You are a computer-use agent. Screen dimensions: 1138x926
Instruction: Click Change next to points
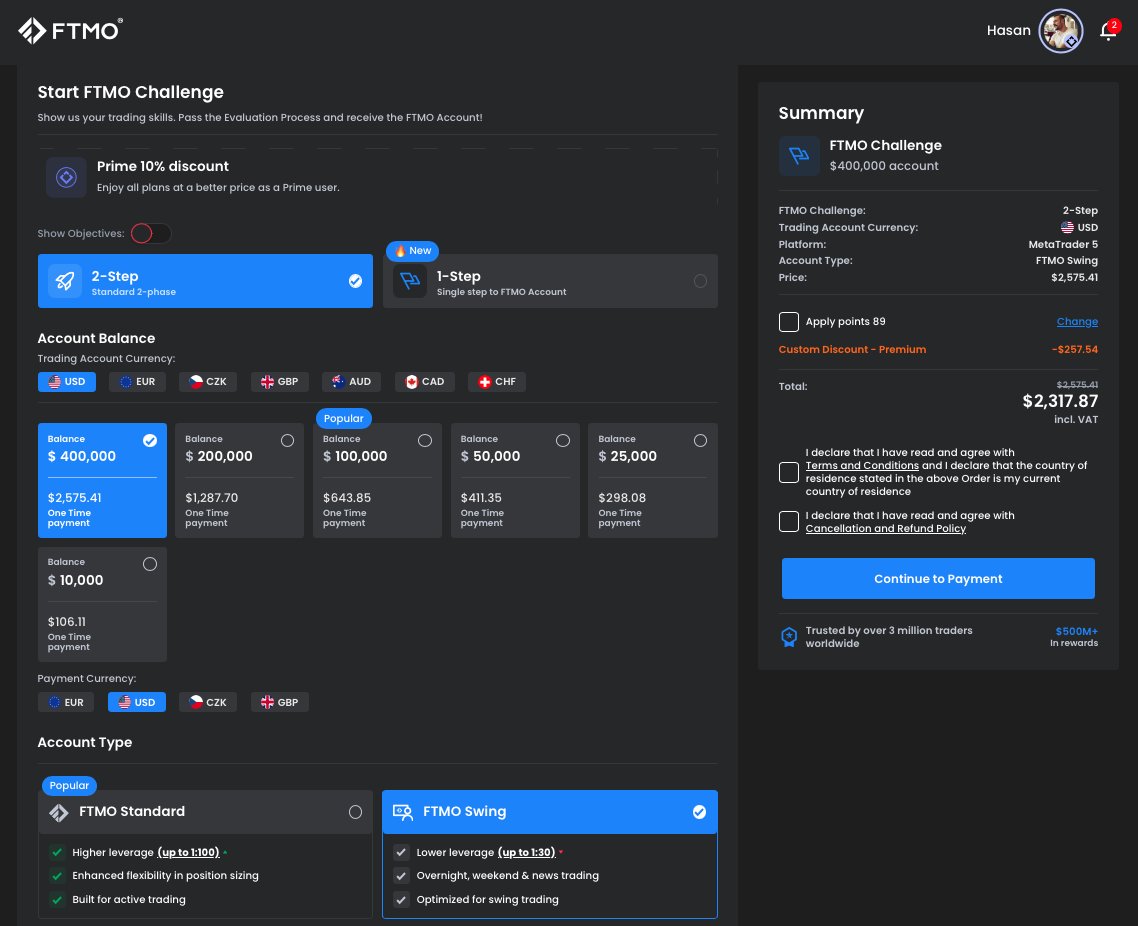coord(1077,321)
